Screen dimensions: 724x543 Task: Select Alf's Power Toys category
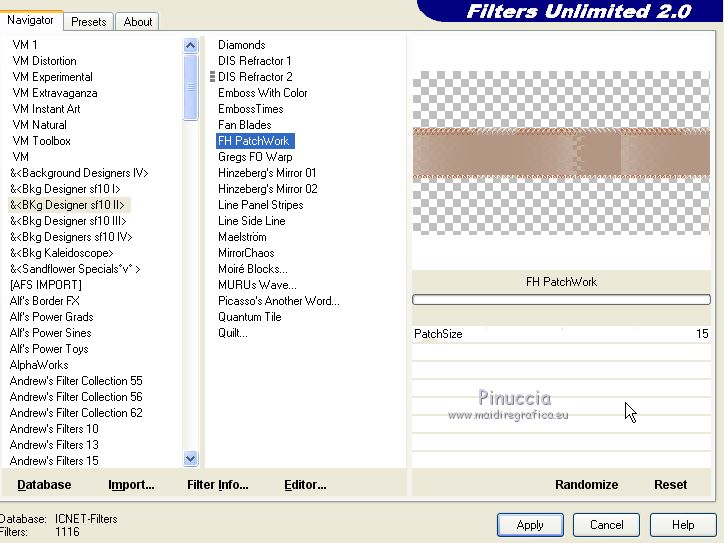[49, 349]
